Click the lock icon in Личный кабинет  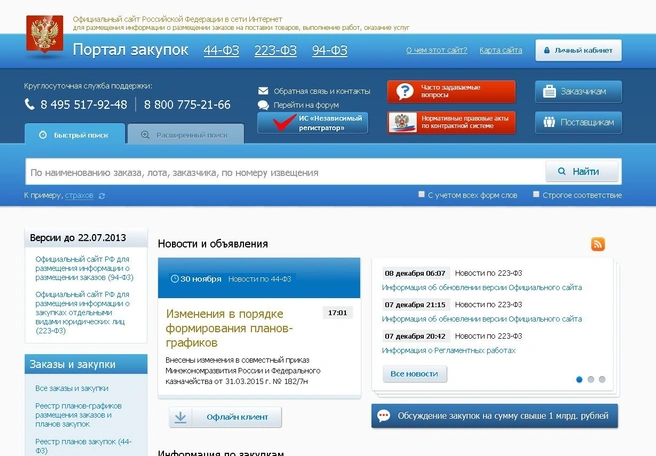546,50
